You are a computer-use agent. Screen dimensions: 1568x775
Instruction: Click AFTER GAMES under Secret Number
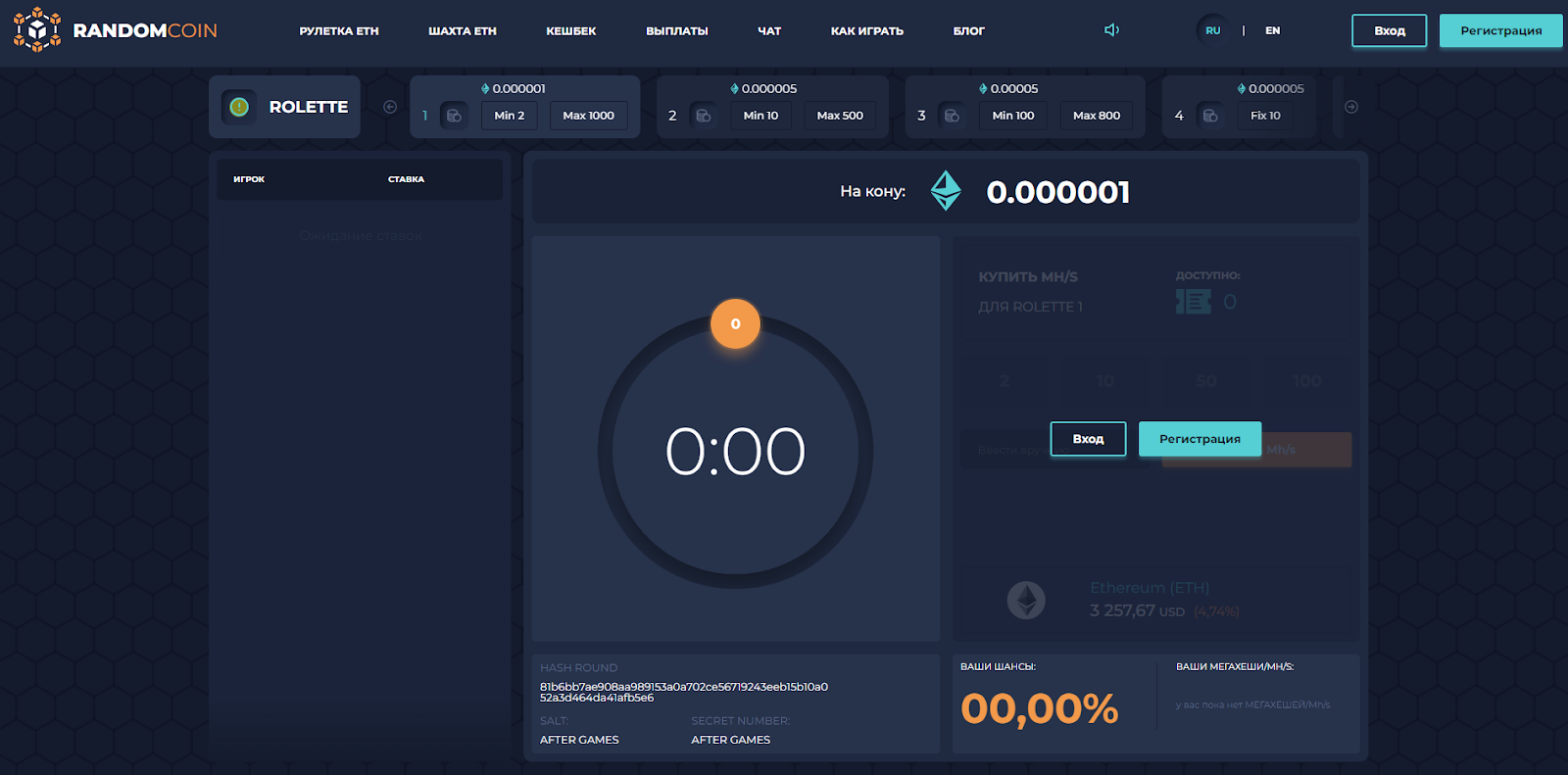tap(731, 740)
